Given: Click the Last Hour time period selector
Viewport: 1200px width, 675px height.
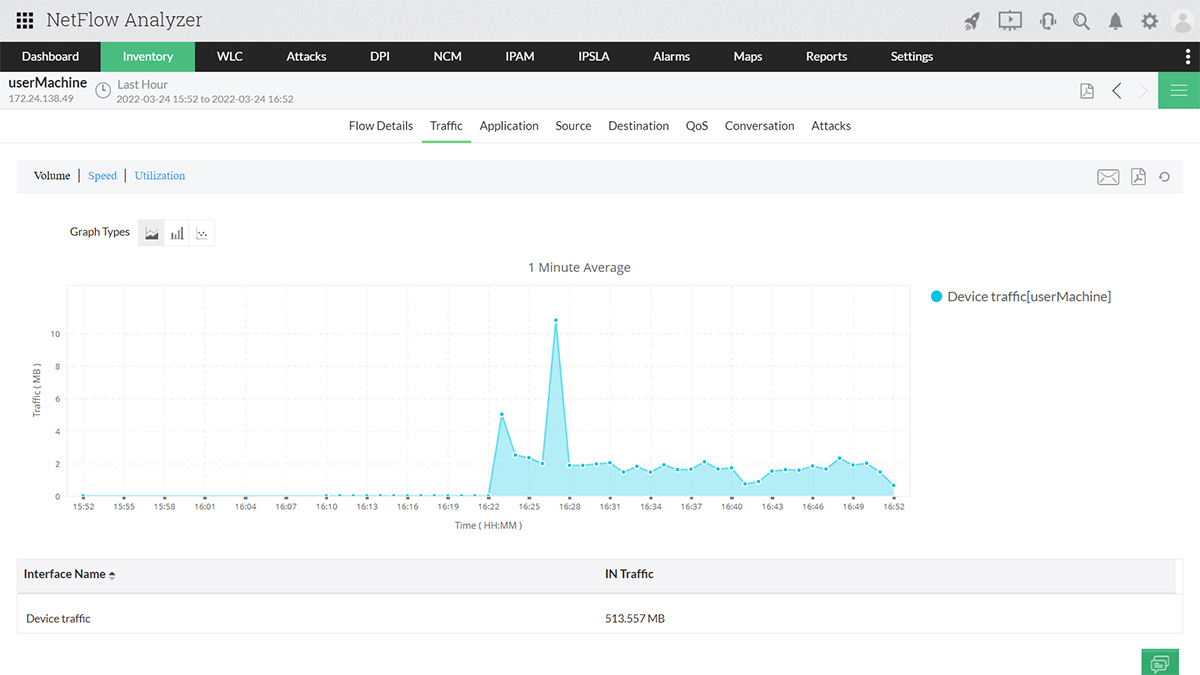Looking at the screenshot, I should [141, 85].
